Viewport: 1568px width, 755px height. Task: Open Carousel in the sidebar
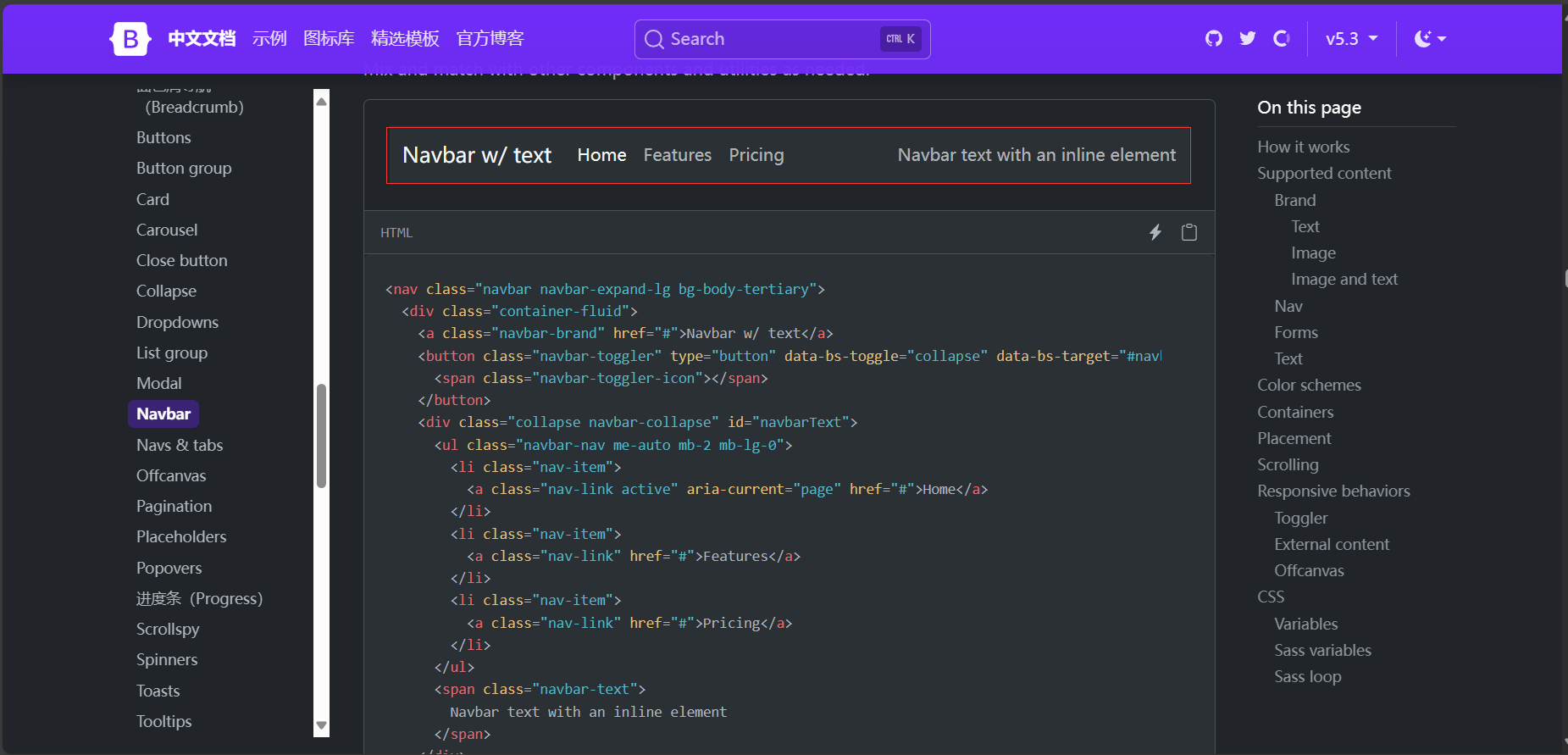167,230
